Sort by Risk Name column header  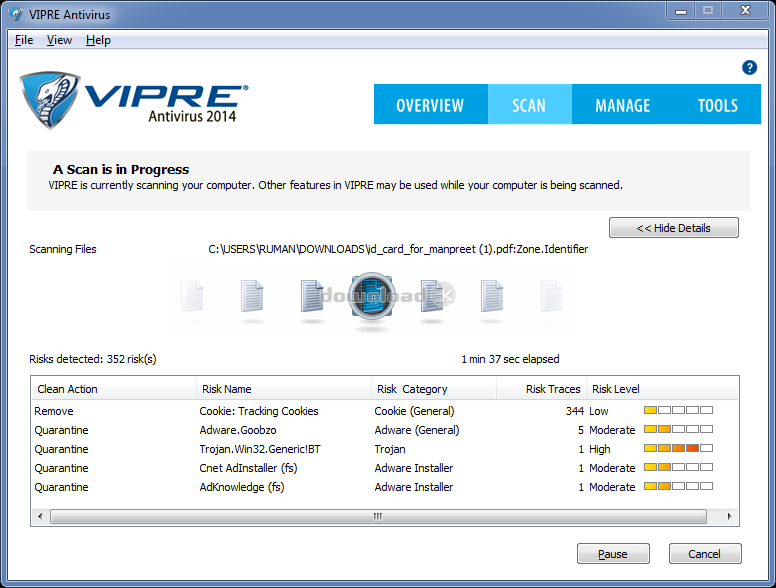[284, 389]
